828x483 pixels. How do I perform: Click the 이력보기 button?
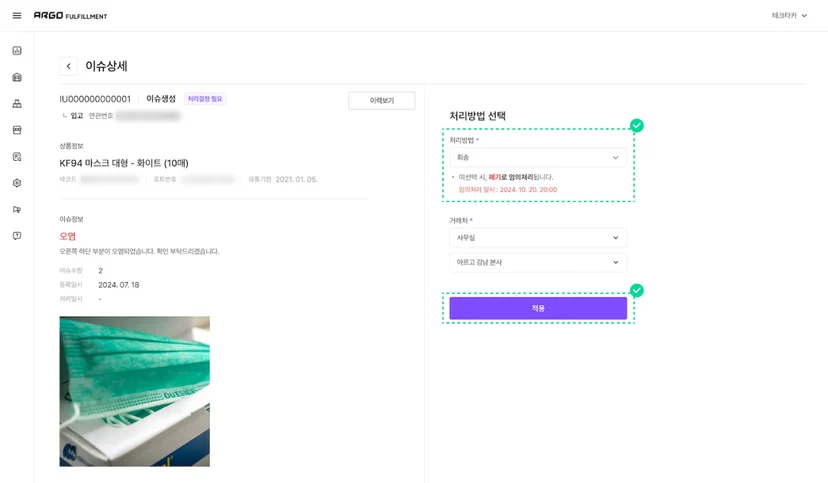381,100
